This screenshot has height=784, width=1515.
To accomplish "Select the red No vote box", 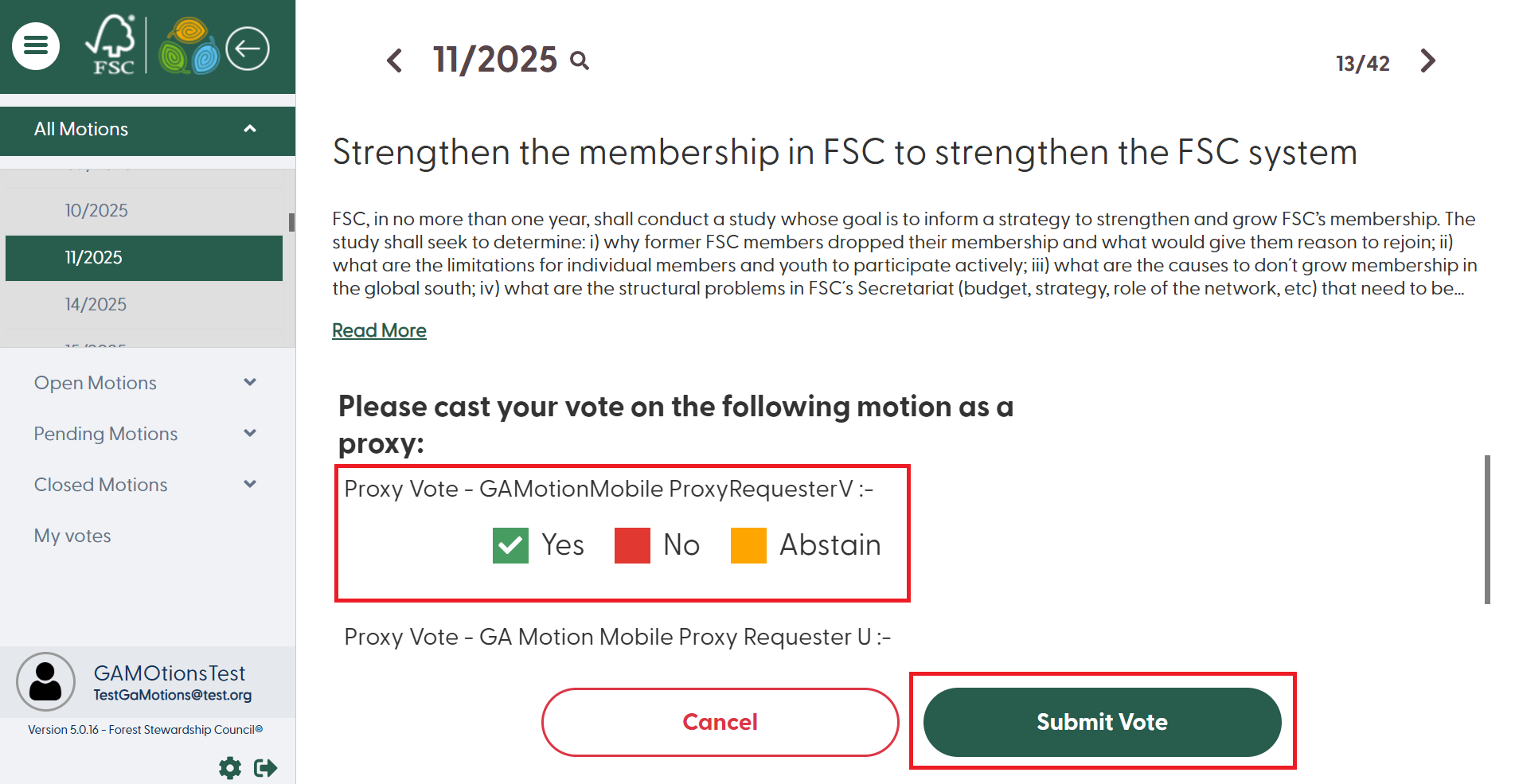I will point(632,546).
